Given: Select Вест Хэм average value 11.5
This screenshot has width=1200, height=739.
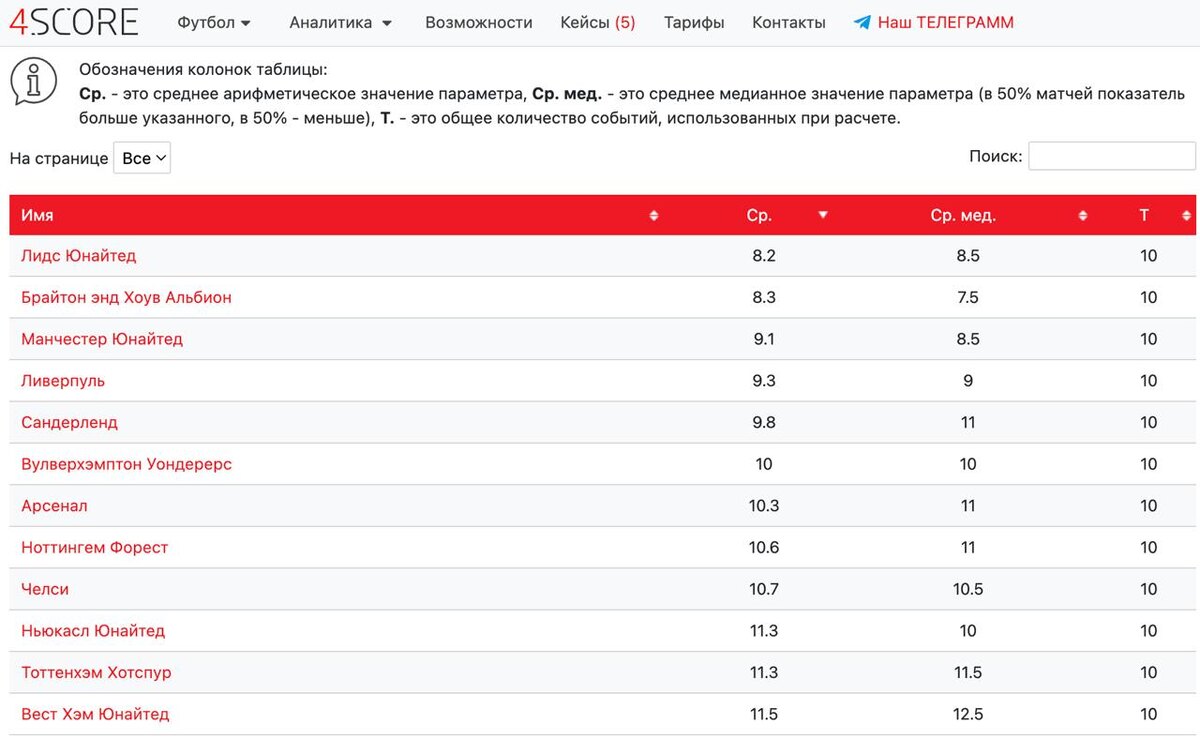Looking at the screenshot, I should (764, 715).
